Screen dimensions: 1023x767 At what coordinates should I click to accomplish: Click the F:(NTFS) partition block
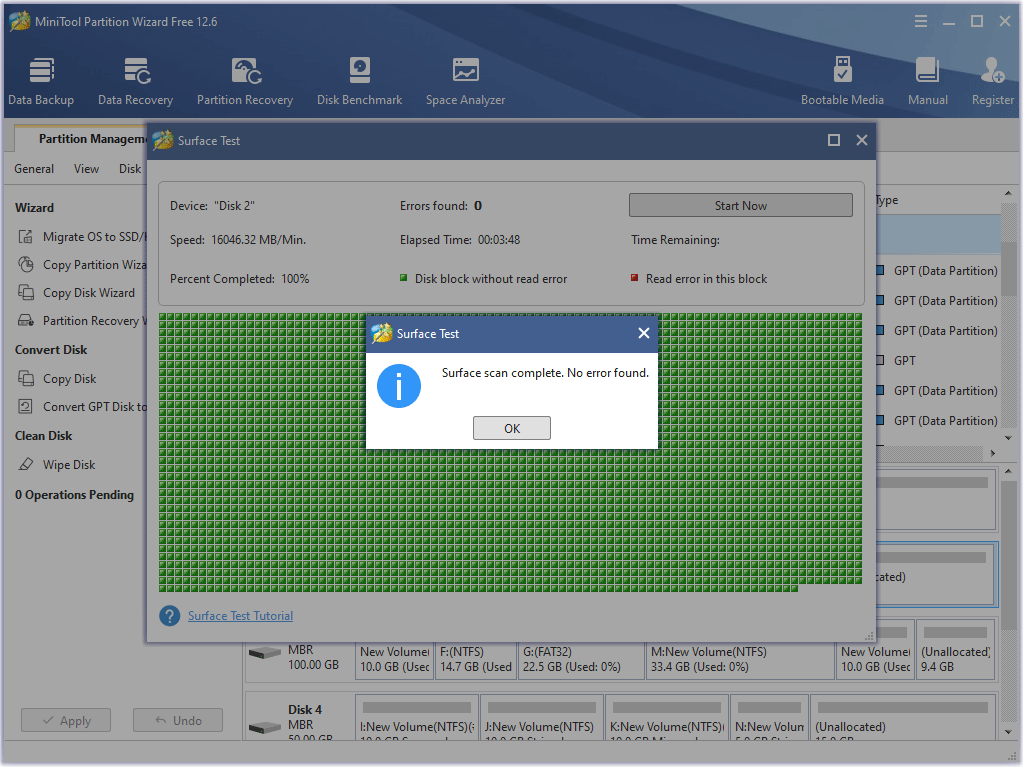[x=476, y=659]
